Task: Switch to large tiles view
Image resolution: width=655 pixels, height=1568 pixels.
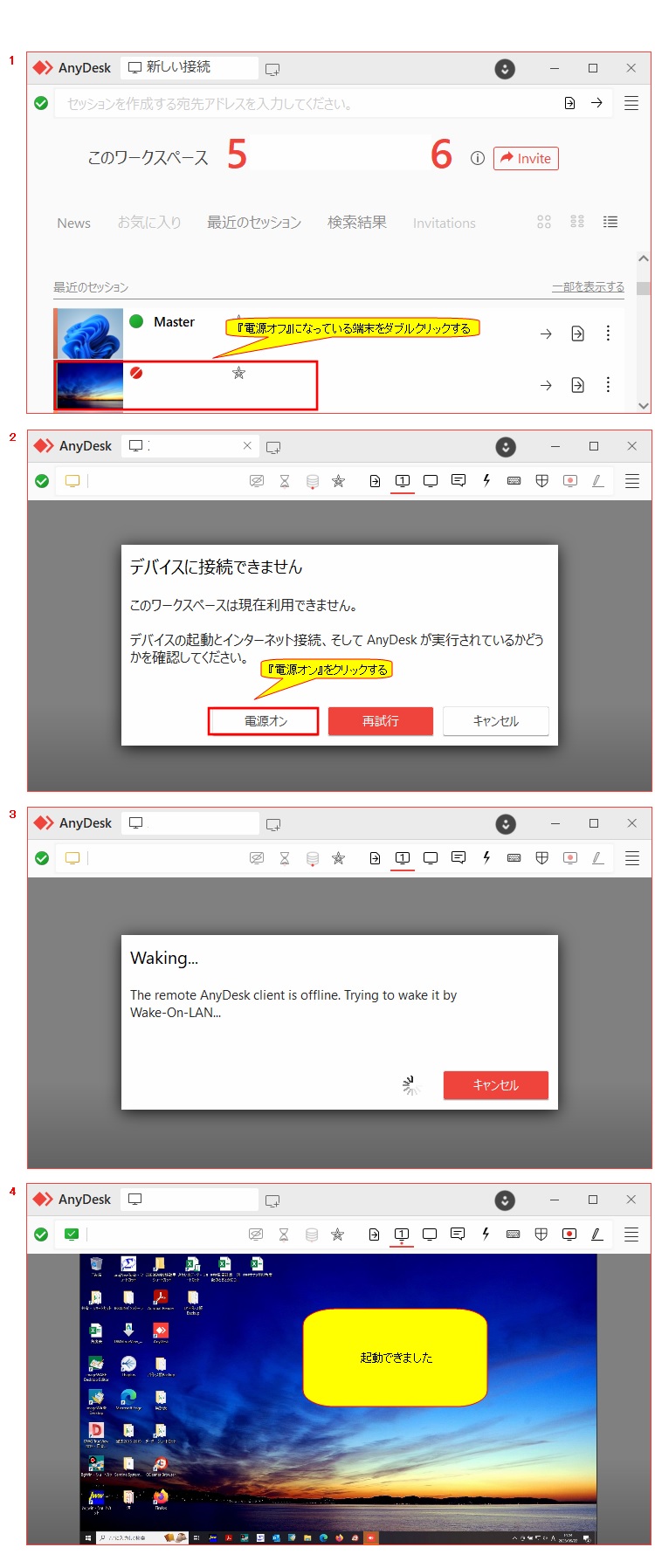Action: [544, 222]
